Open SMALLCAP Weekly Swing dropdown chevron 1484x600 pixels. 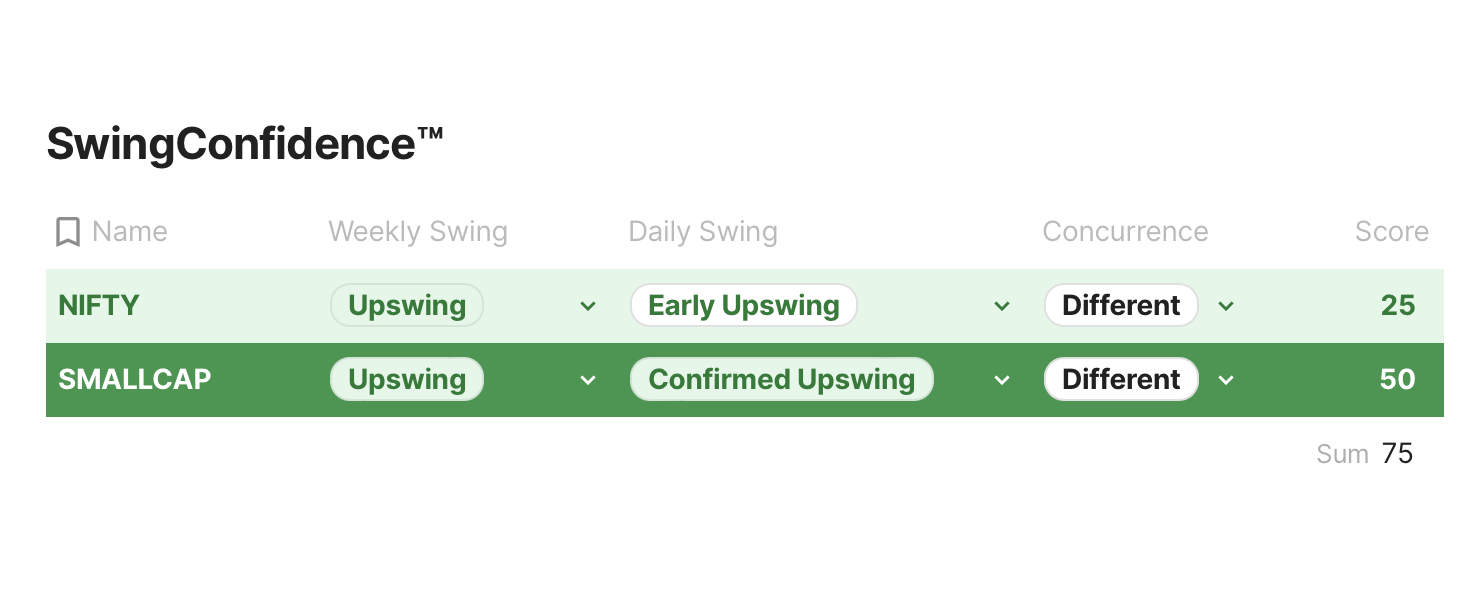(588, 380)
